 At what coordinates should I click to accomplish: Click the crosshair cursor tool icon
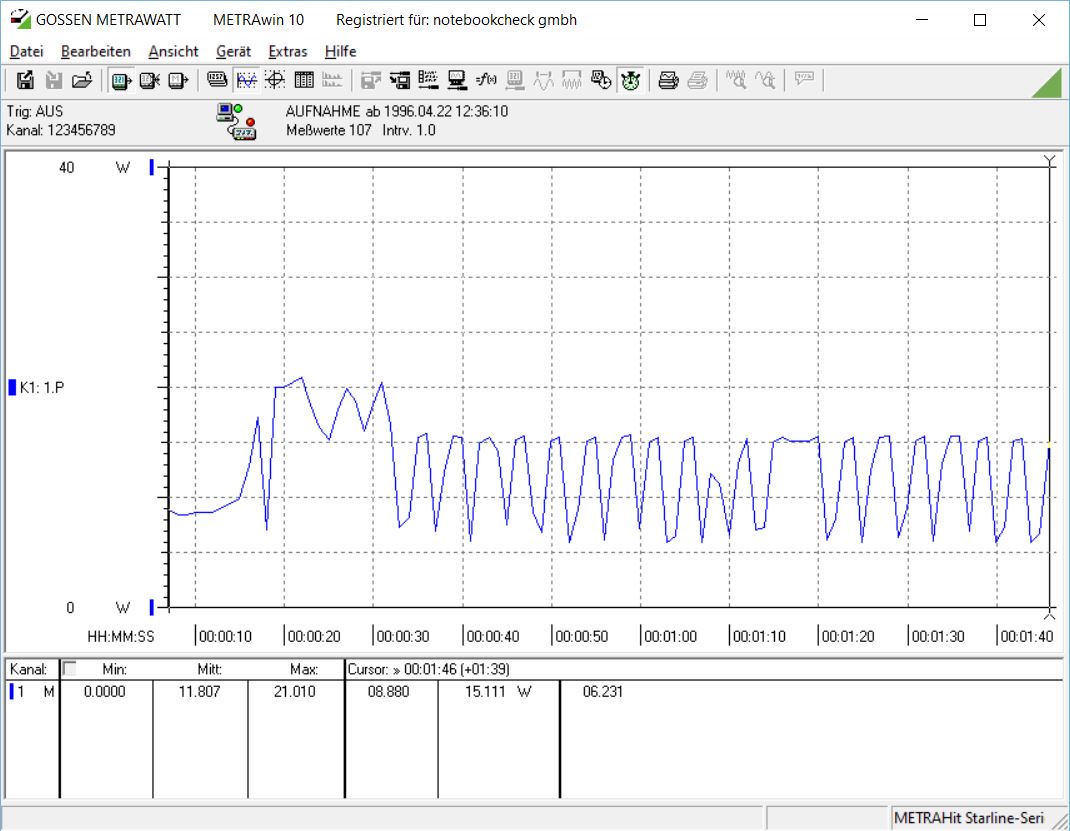coord(275,81)
